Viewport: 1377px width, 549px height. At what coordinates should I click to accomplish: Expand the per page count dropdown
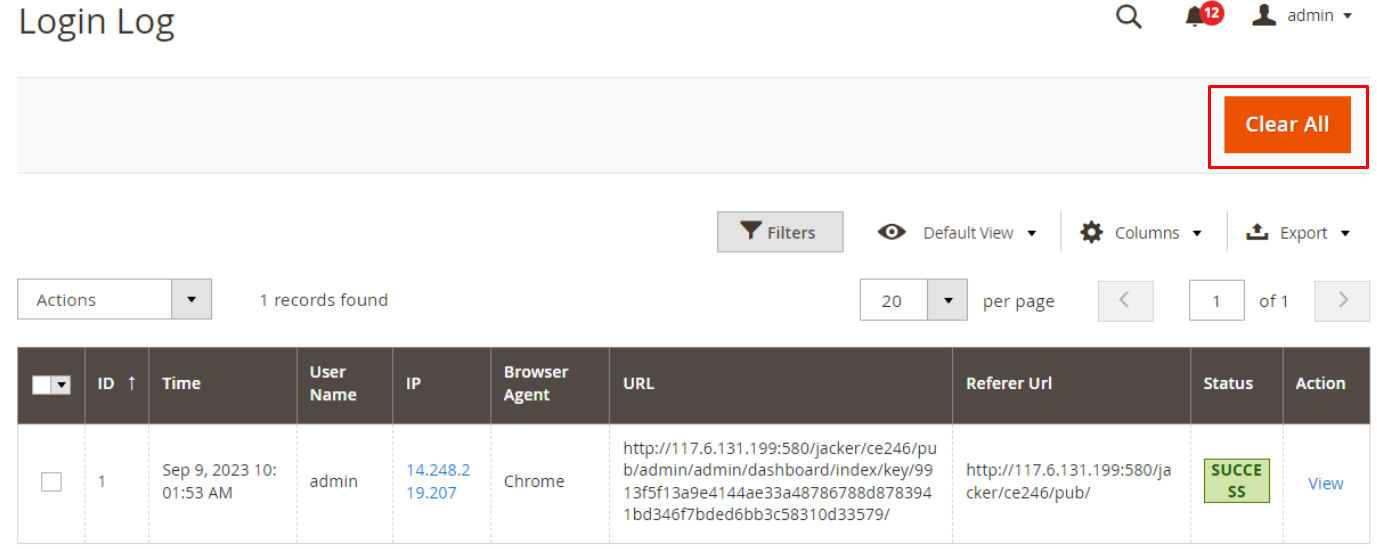pos(947,300)
